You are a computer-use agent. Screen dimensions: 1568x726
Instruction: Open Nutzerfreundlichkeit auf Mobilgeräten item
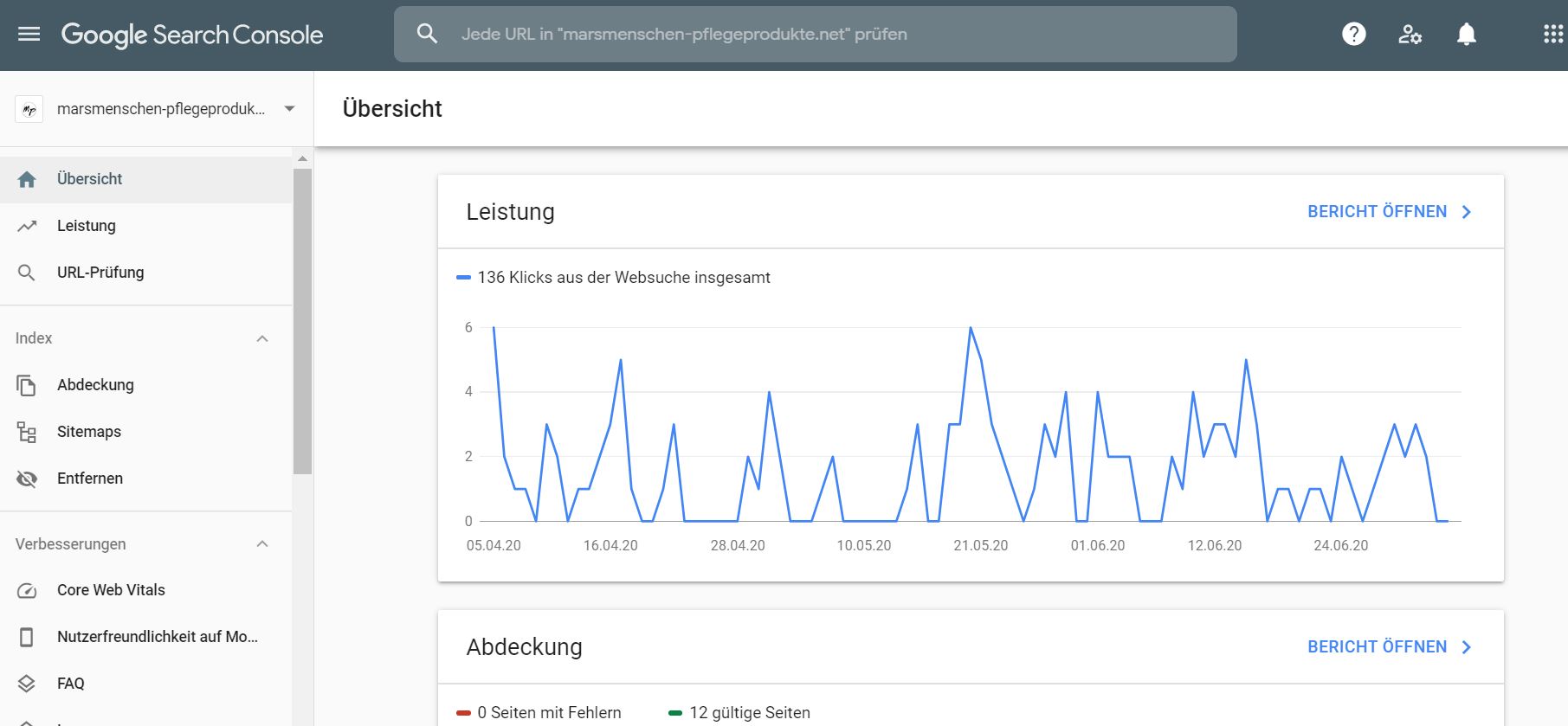tap(145, 637)
